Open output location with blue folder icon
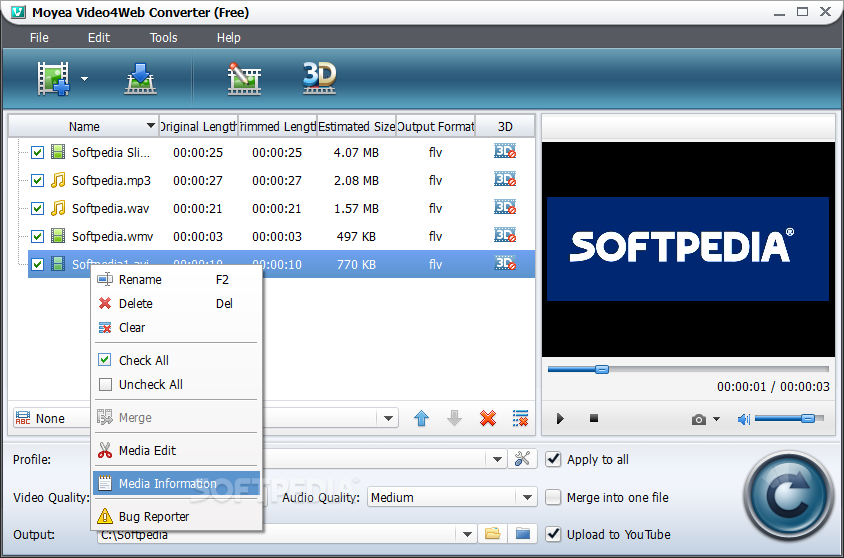 [x=523, y=534]
